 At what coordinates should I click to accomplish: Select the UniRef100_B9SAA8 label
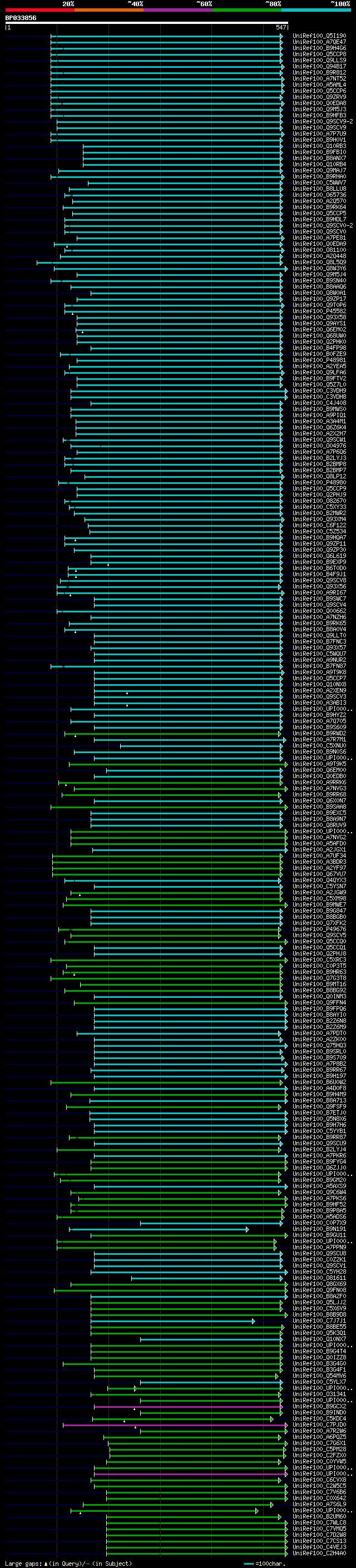point(319,807)
